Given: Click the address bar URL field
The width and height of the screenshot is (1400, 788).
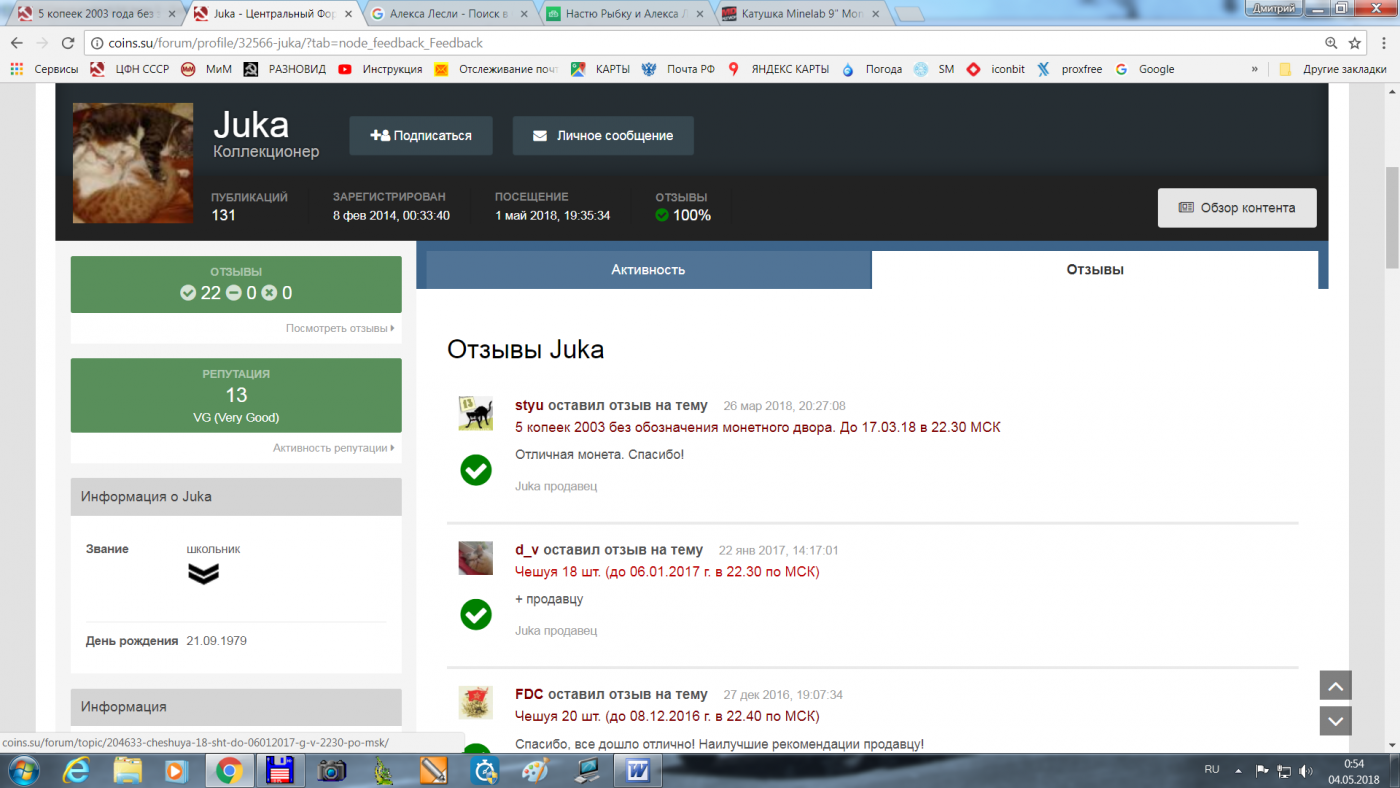Looking at the screenshot, I should pyautogui.click(x=700, y=43).
